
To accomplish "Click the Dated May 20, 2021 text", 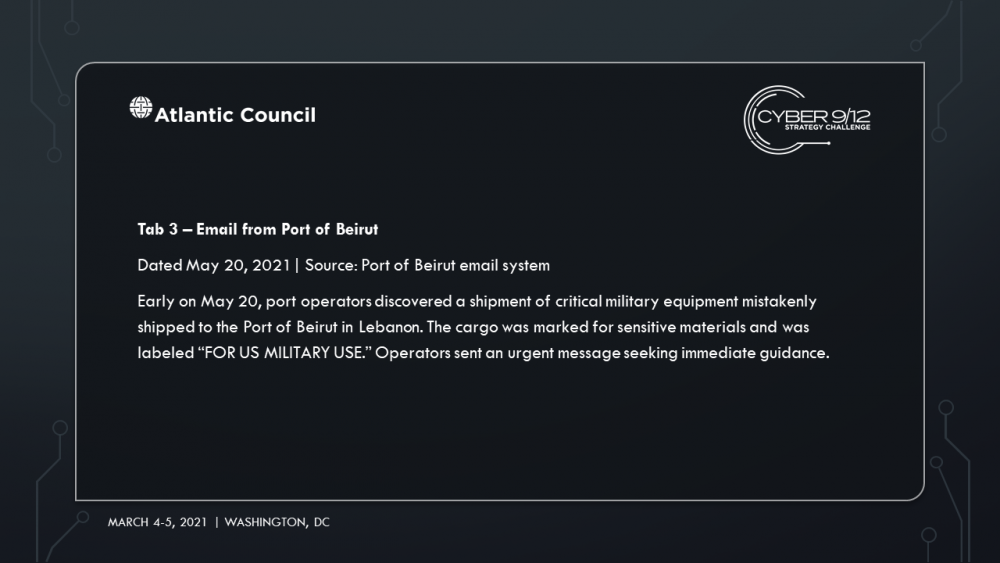I will (x=214, y=265).
